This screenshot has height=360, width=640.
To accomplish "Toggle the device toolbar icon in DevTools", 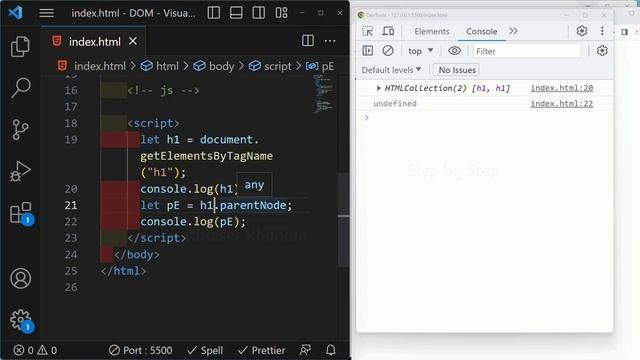I will click(x=388, y=31).
